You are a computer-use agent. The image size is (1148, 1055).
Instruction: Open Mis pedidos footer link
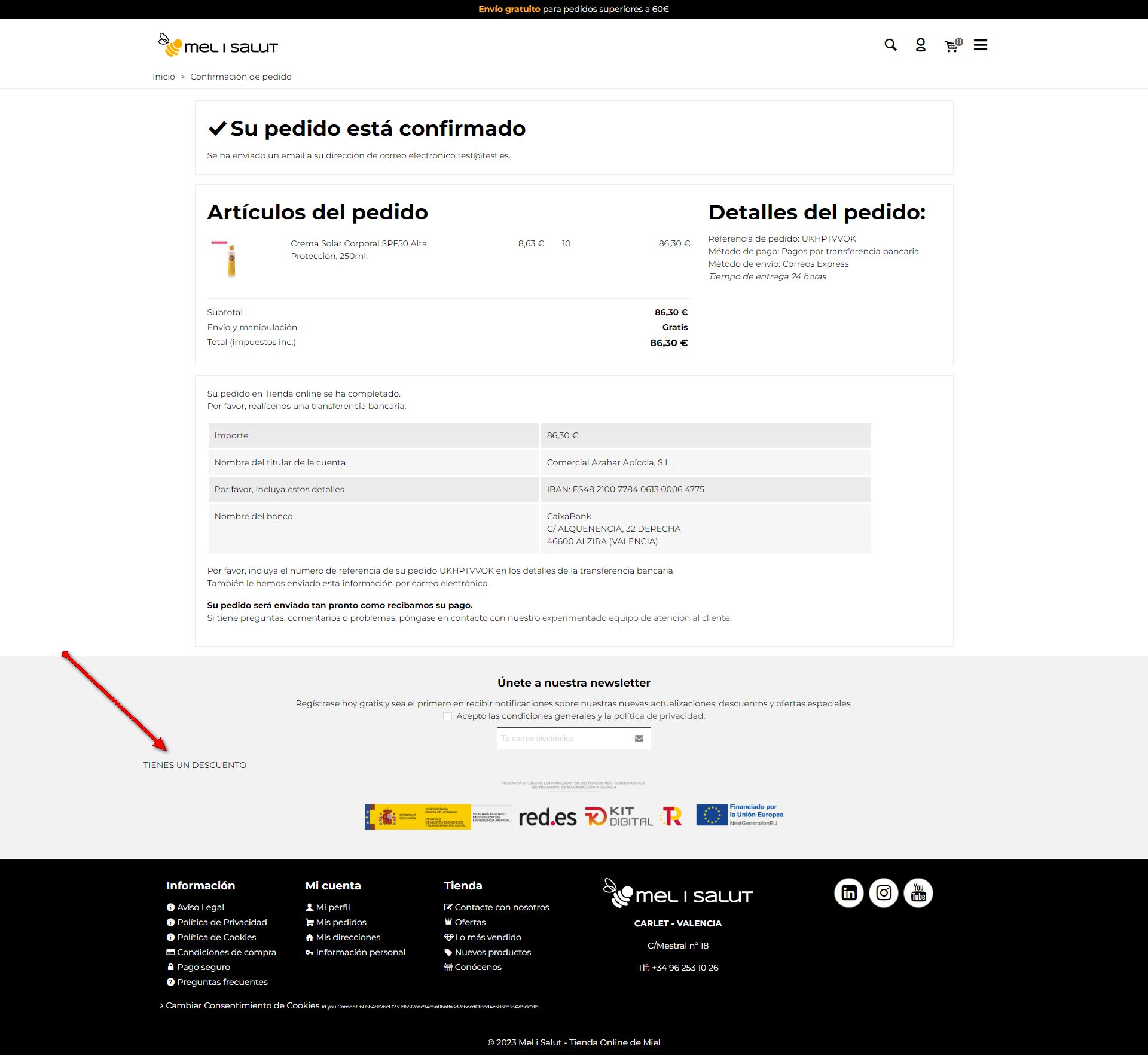click(x=341, y=922)
